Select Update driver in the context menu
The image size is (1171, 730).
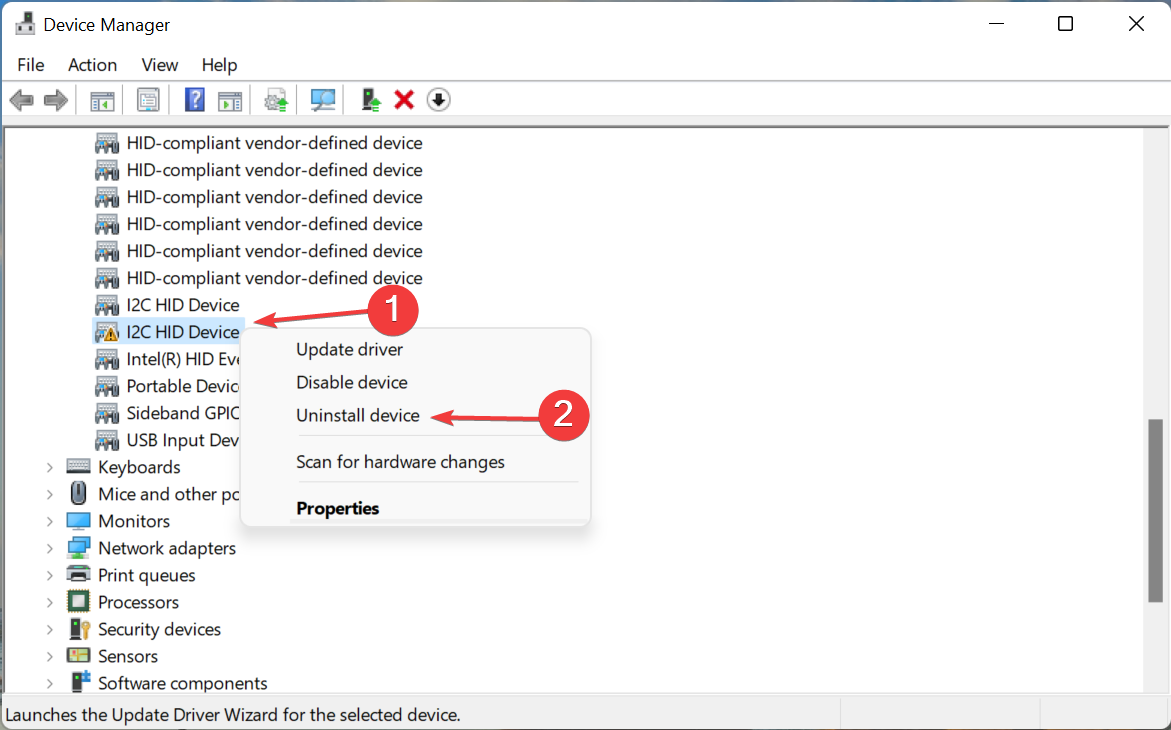point(349,349)
